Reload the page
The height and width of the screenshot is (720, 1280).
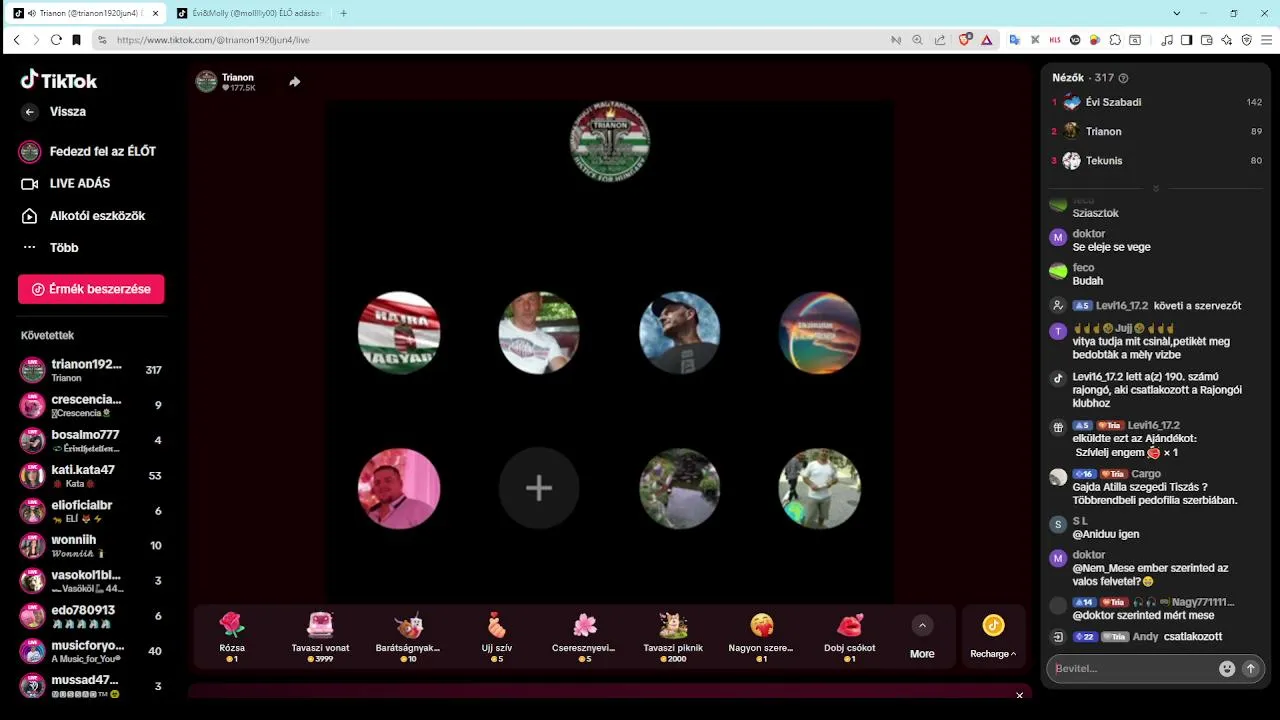(56, 40)
